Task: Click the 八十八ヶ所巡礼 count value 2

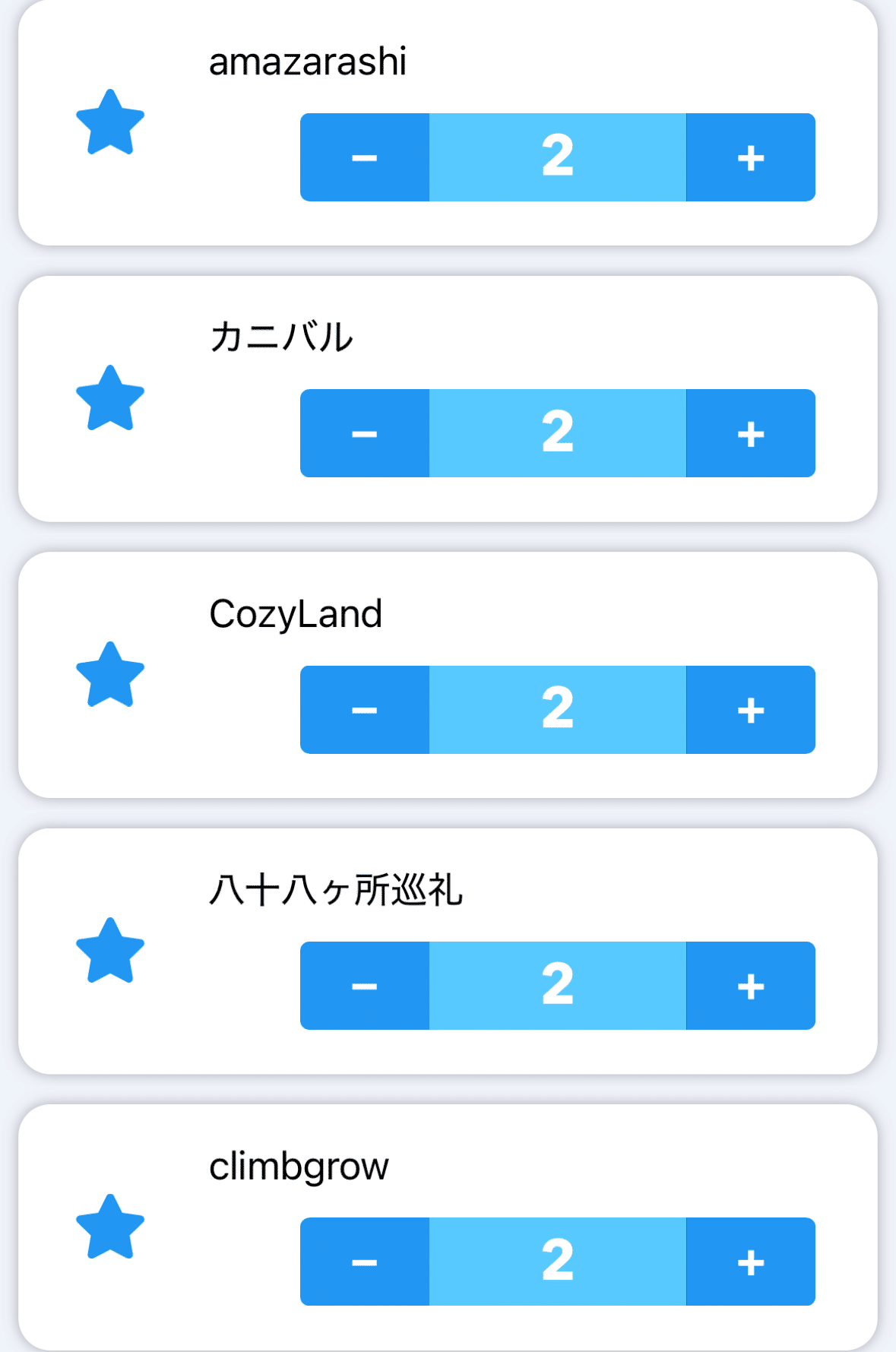Action: (x=558, y=986)
